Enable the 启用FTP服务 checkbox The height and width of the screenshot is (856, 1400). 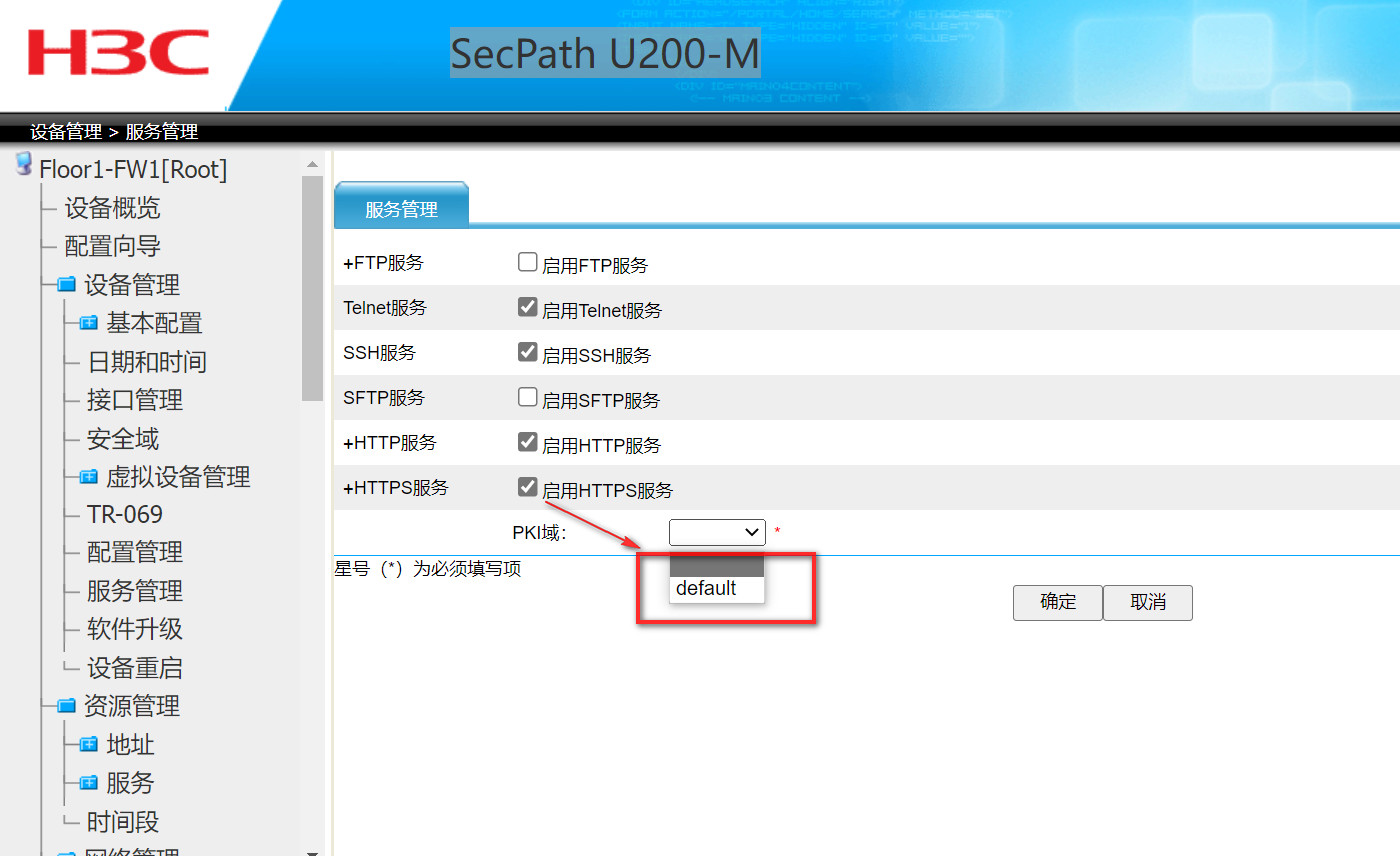click(x=528, y=263)
